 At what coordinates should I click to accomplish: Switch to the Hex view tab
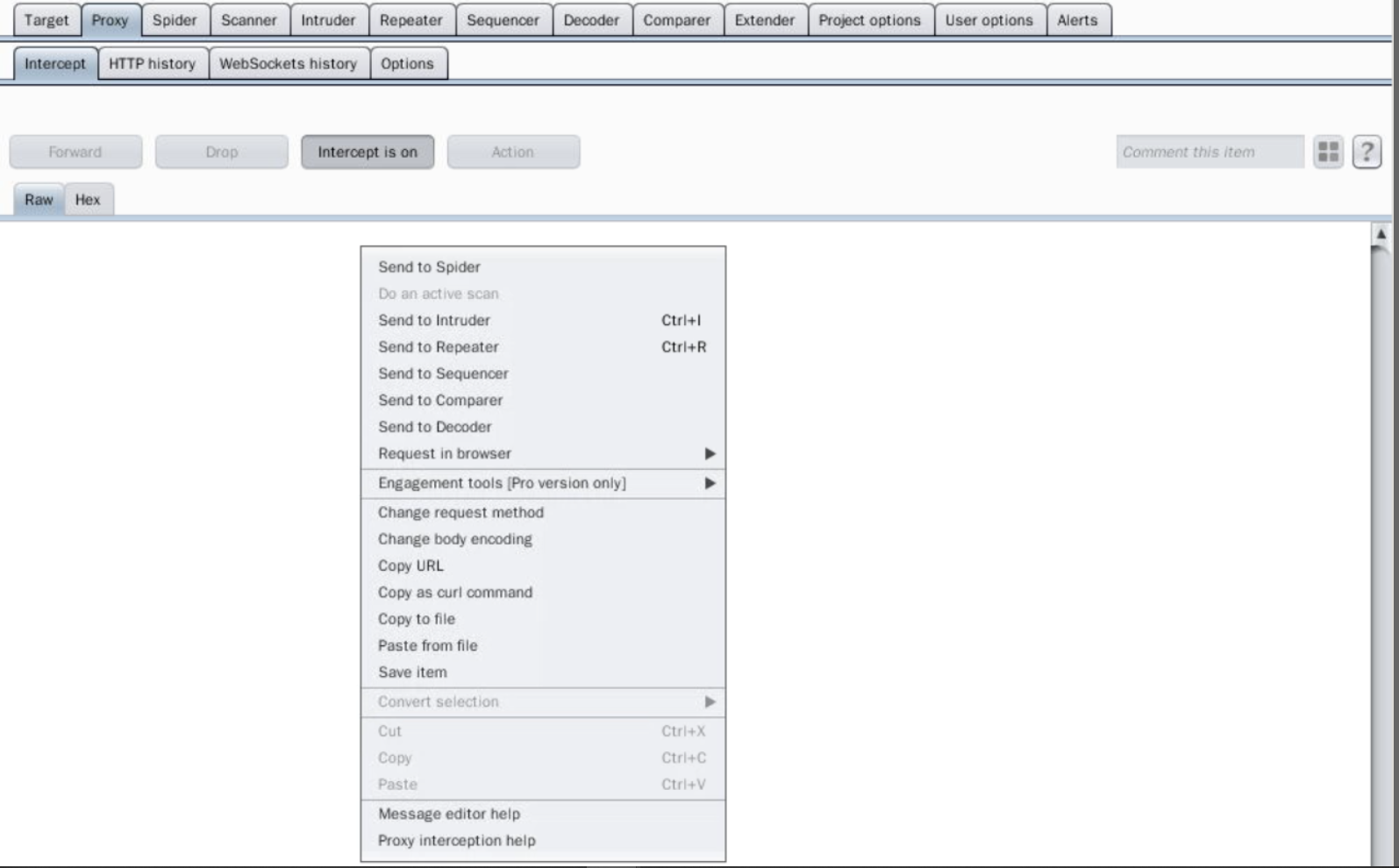coord(88,200)
